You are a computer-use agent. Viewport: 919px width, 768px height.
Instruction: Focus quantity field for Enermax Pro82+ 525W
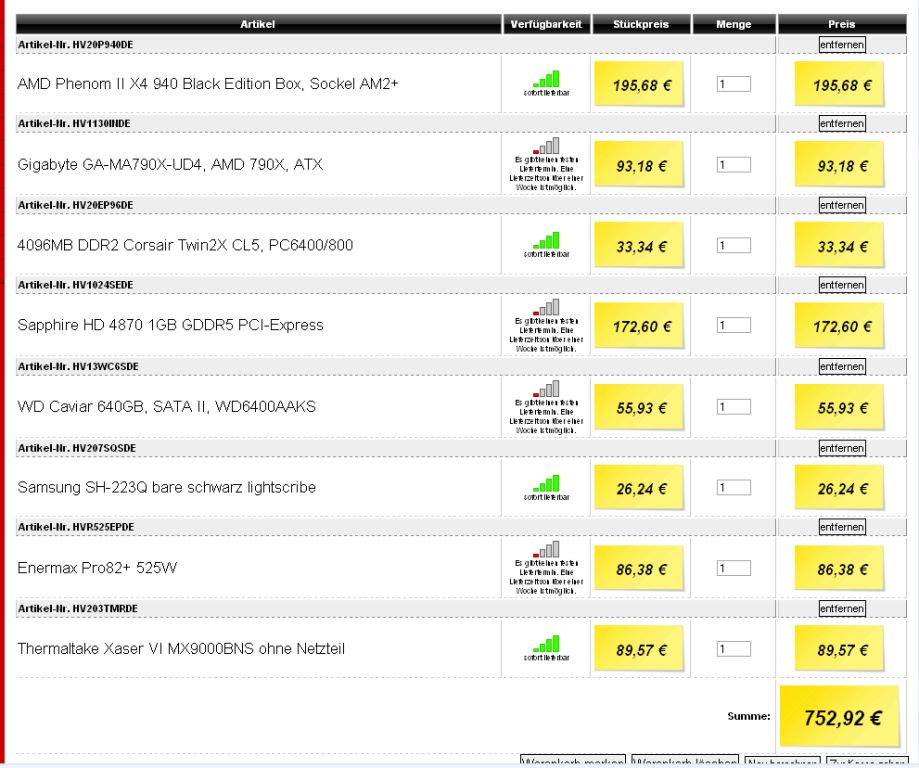point(734,567)
